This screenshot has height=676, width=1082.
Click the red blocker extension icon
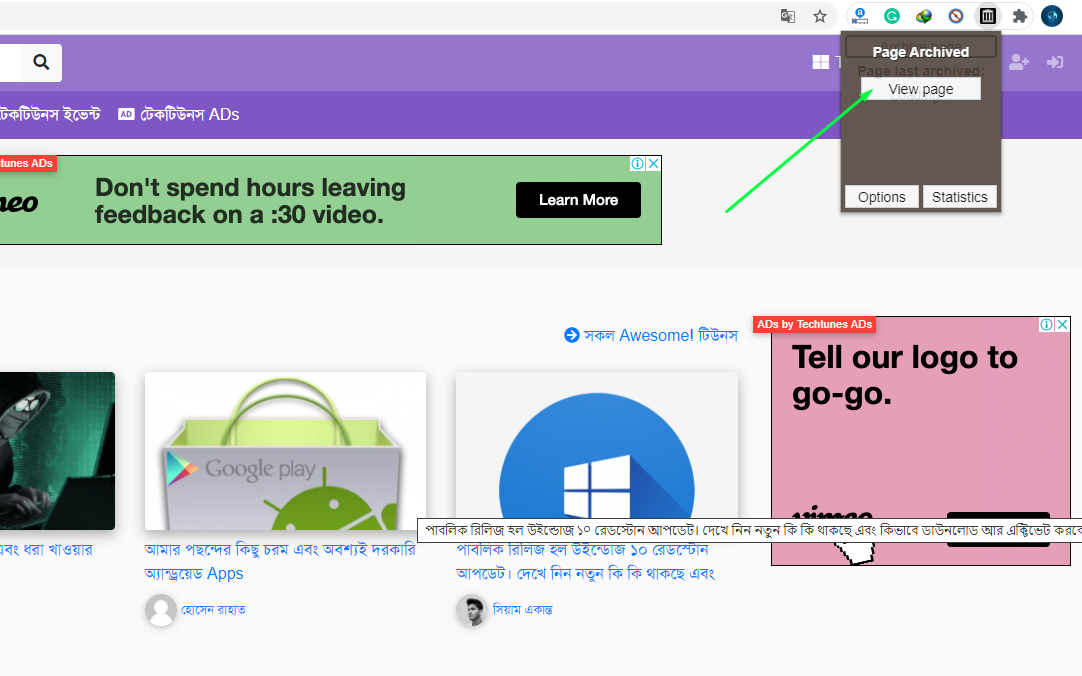(956, 16)
